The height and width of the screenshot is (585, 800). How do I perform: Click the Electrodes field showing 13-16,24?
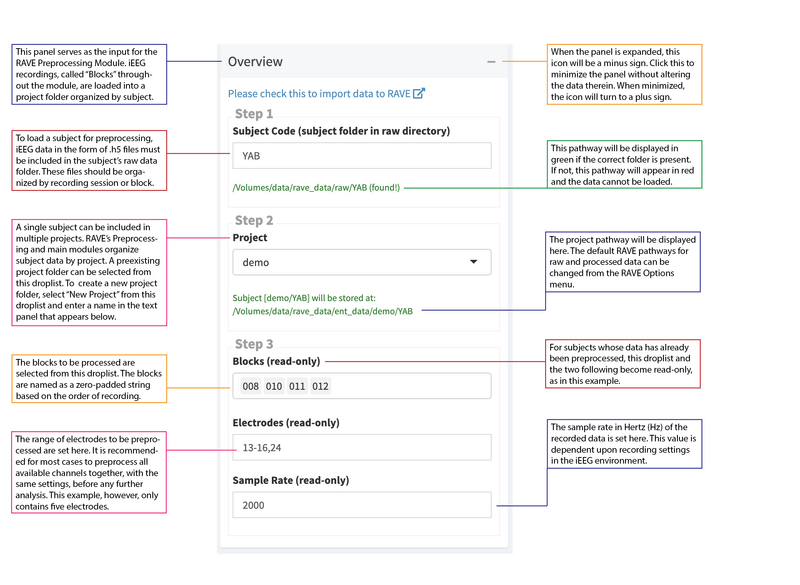pyautogui.click(x=362, y=447)
